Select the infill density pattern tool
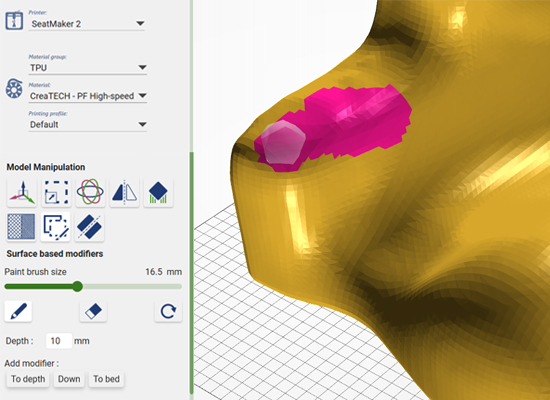Screen dimensions: 550x400 21,227
